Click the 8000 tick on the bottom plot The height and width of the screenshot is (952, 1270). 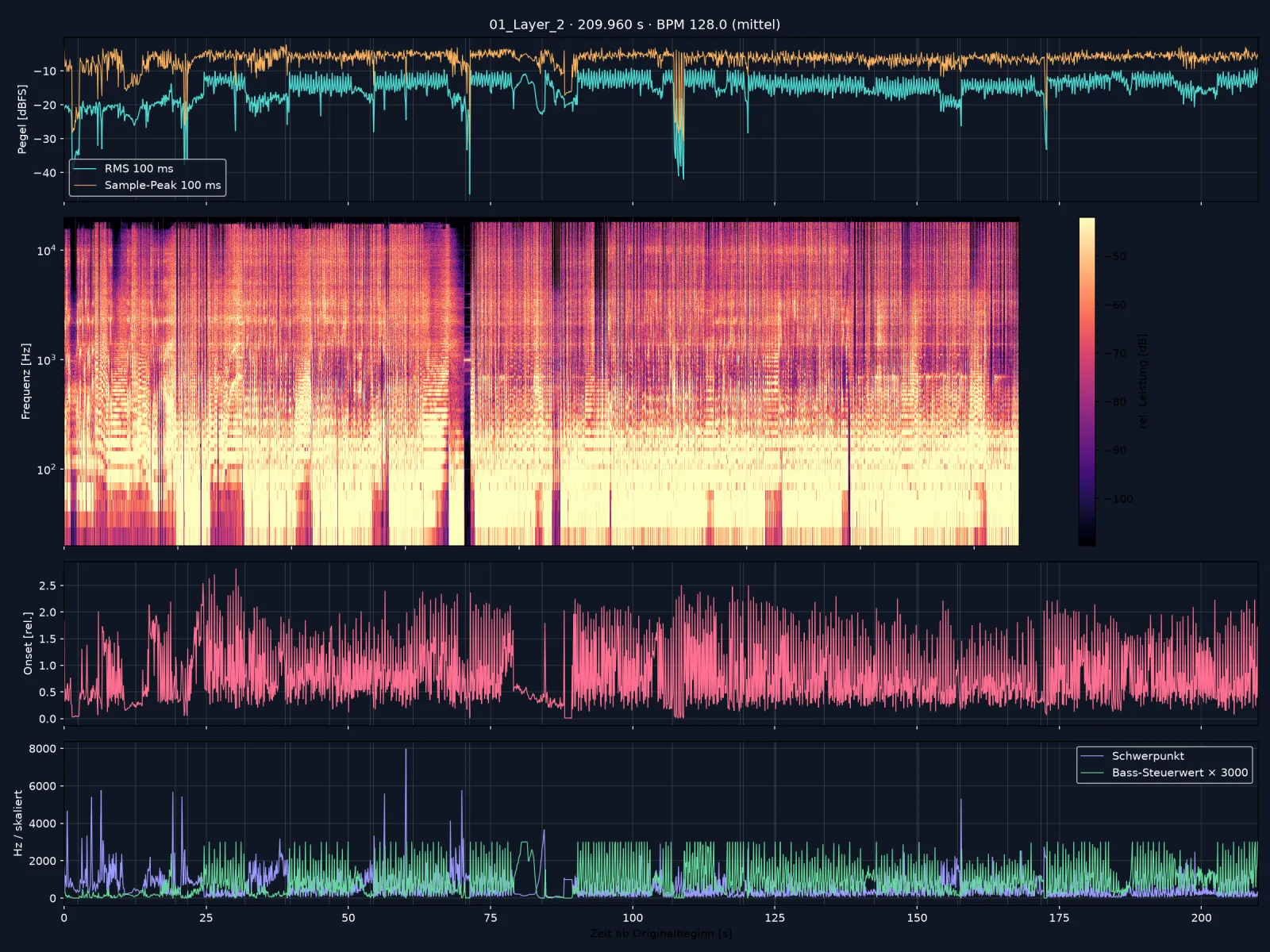point(43,748)
